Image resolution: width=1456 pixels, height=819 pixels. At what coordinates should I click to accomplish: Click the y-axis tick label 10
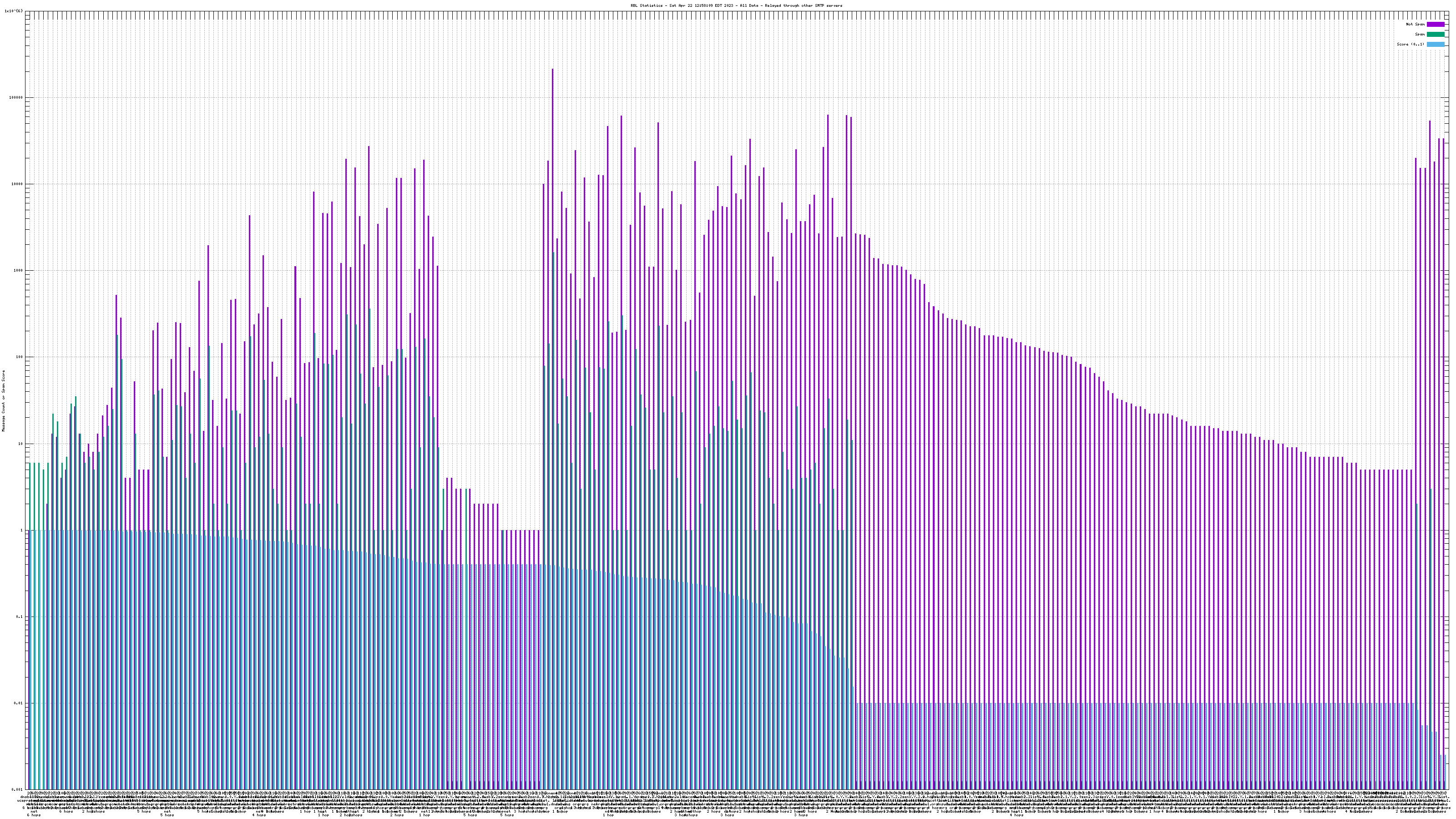[x=21, y=444]
